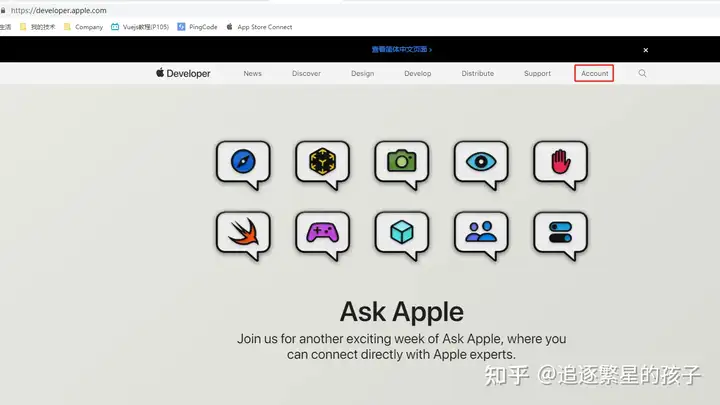This screenshot has height=405, width=720.
Task: Open the News nav item
Action: [253, 73]
